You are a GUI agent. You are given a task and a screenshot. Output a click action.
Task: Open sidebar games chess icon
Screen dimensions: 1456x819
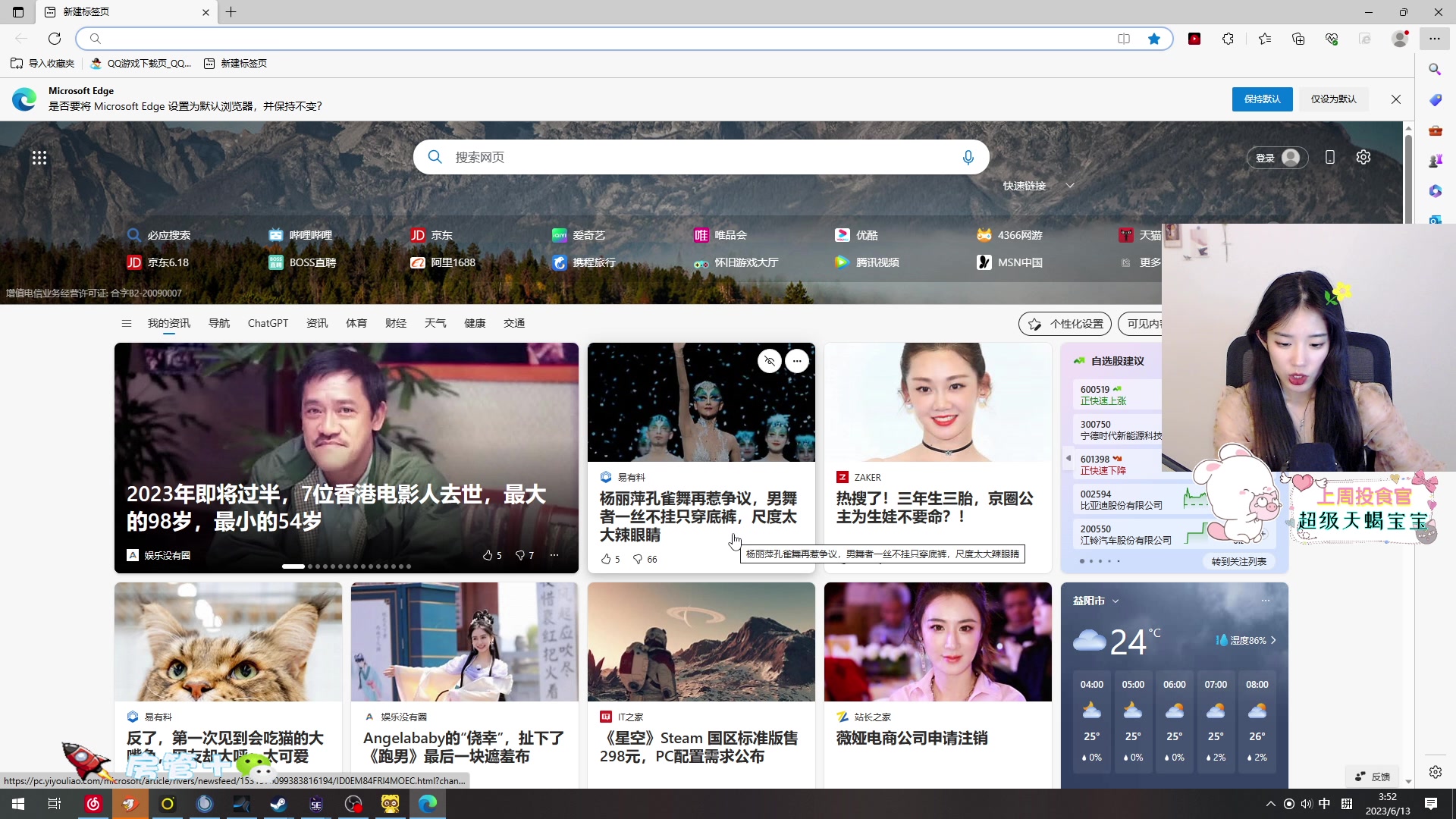1435,161
